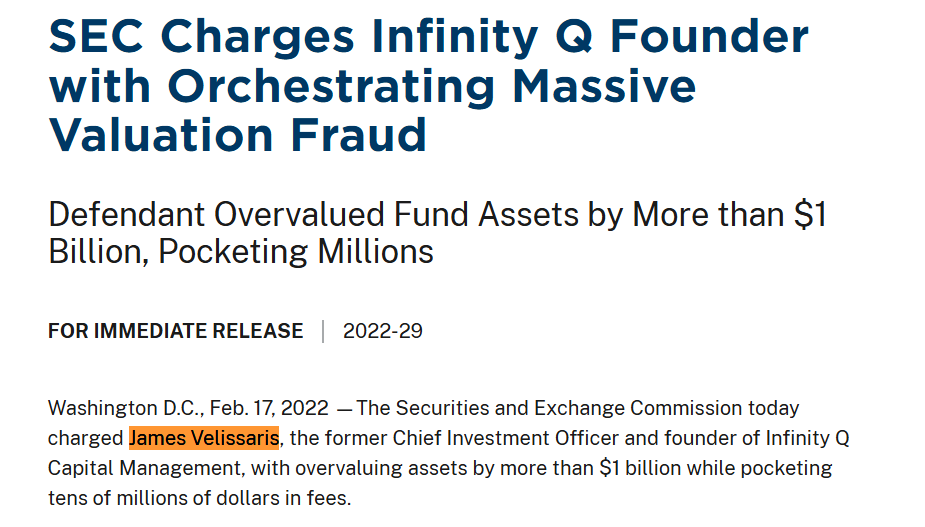Click 'Securities and Exchange Commission' in paragraph
925x527 pixels.
(569, 408)
